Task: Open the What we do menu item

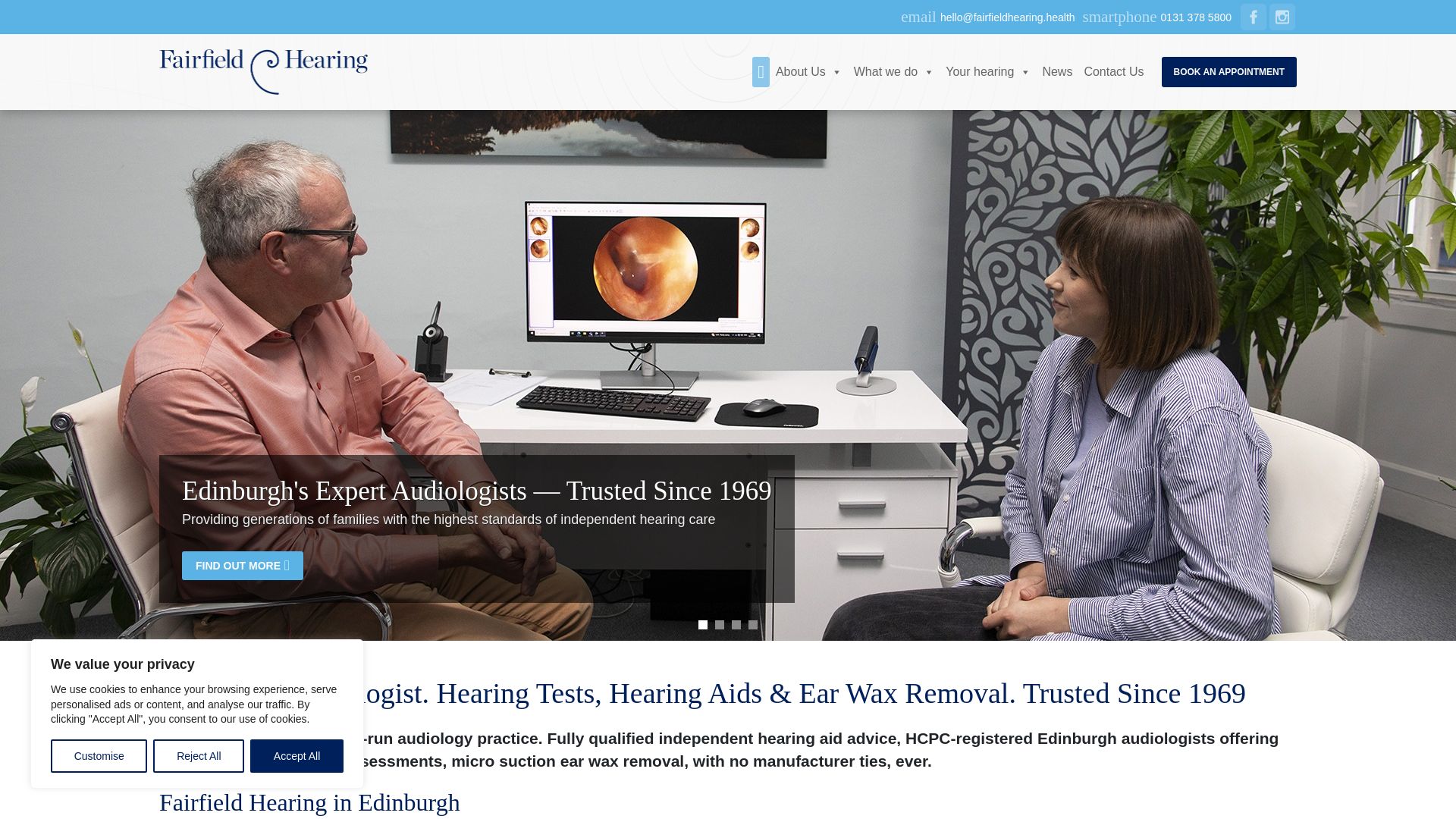Action: point(885,72)
